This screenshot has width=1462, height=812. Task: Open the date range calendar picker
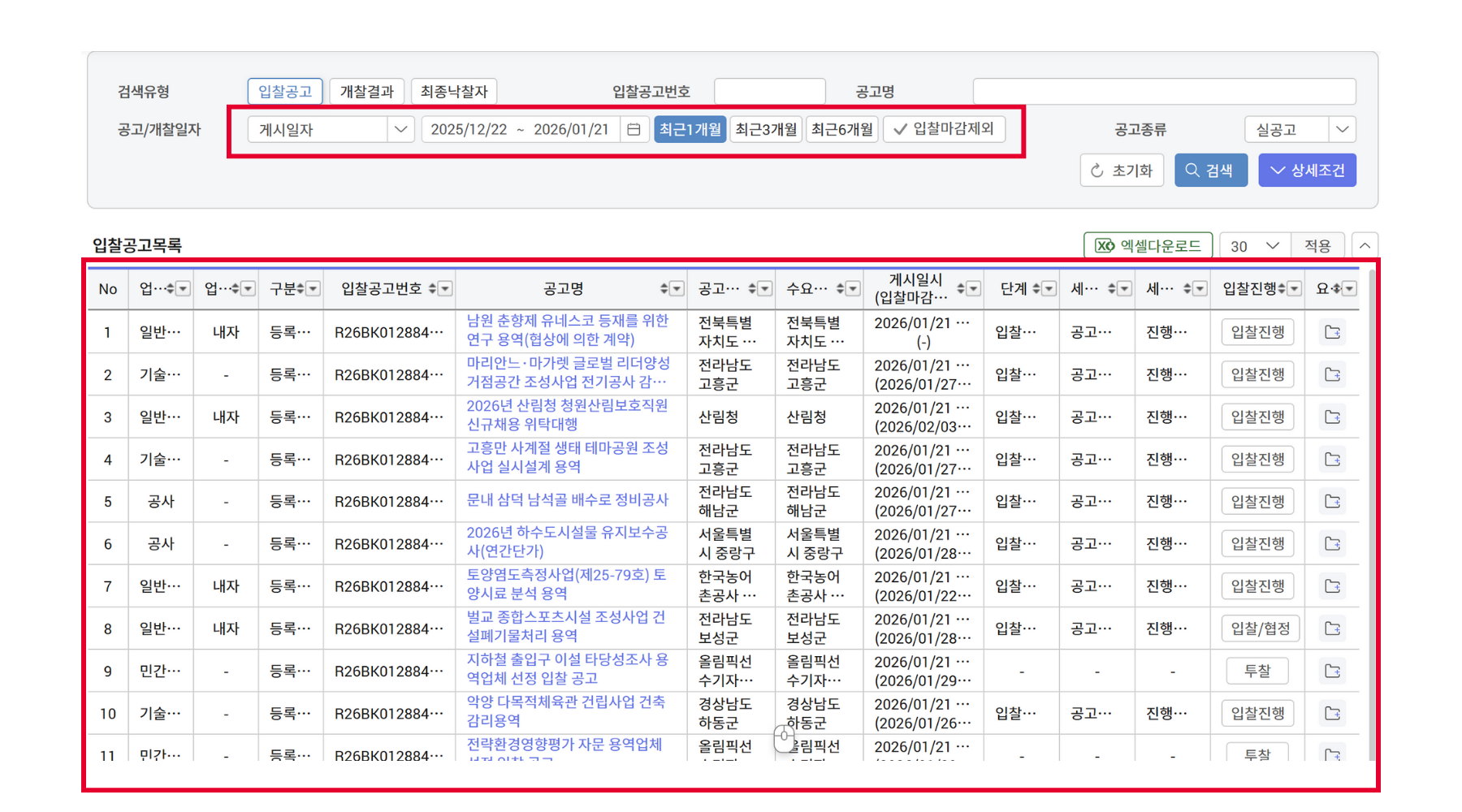(x=634, y=130)
